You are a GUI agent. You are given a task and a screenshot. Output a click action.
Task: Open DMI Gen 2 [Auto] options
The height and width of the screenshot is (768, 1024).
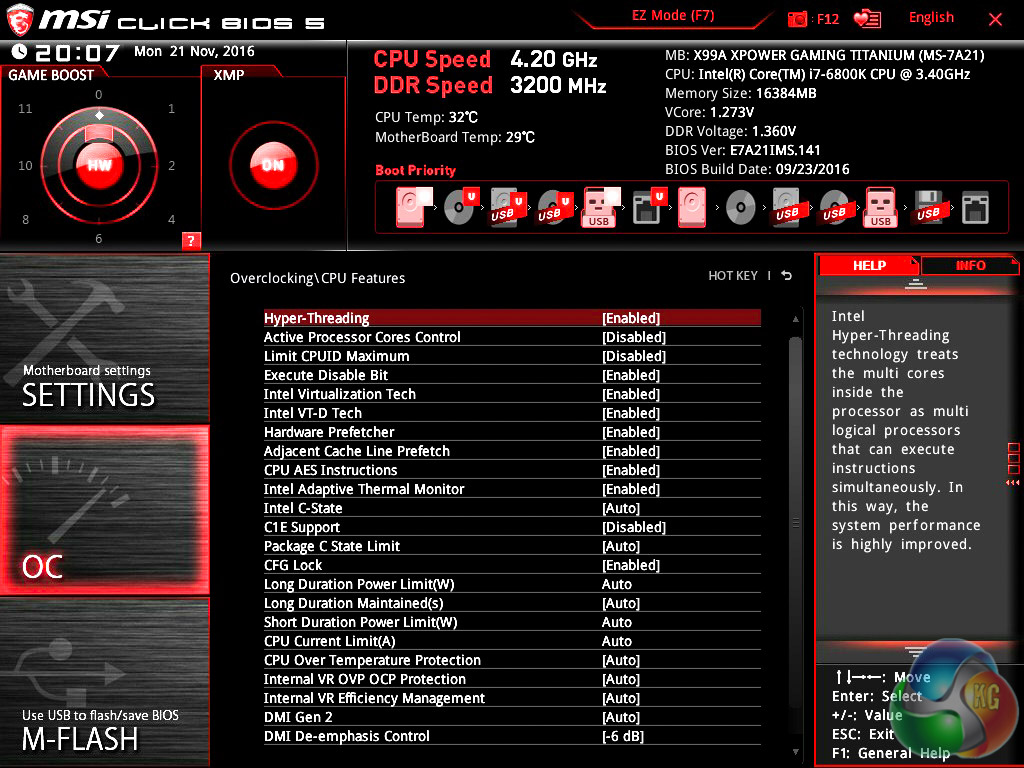(x=512, y=717)
